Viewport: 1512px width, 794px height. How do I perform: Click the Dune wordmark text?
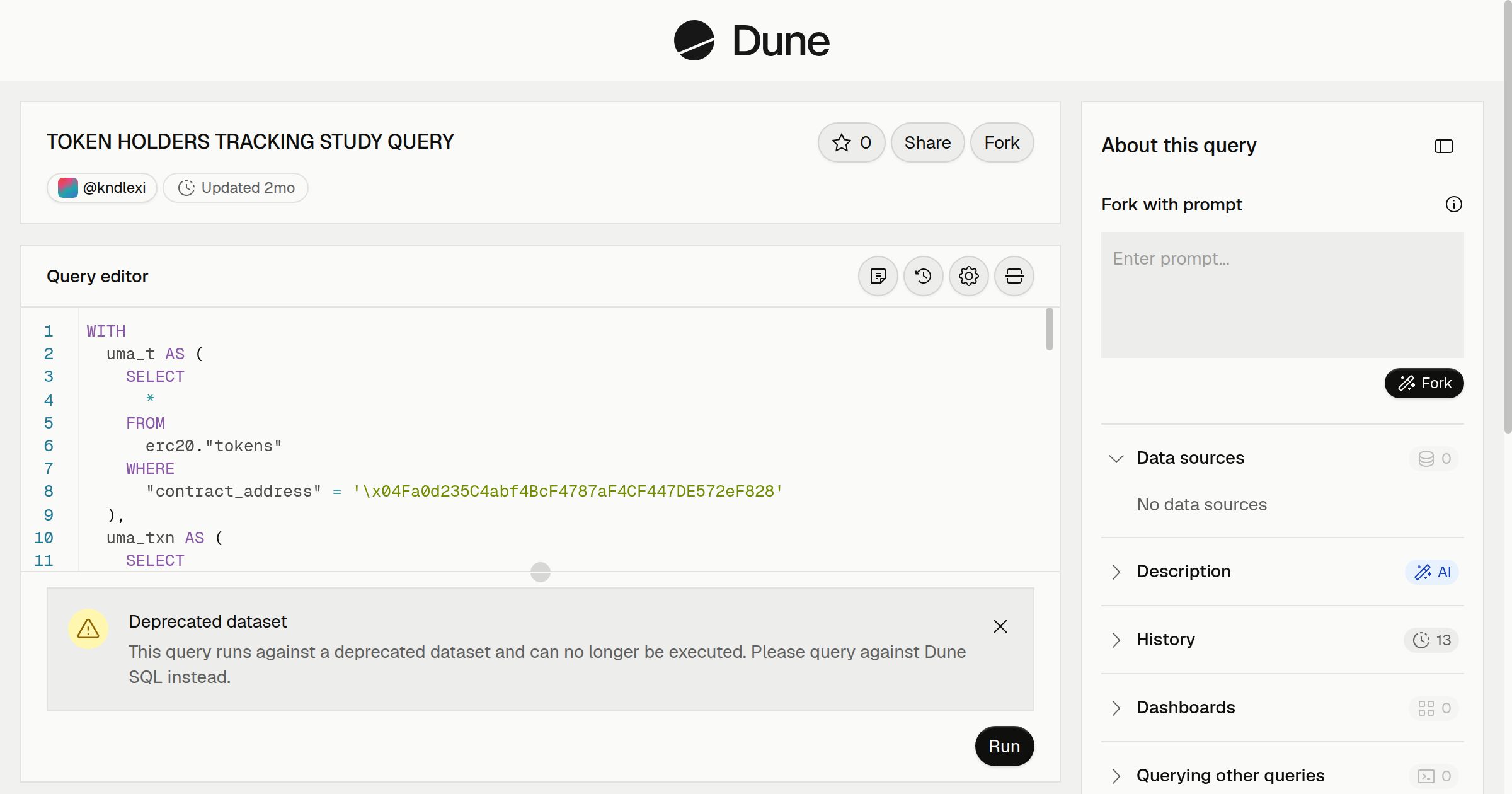(x=781, y=42)
